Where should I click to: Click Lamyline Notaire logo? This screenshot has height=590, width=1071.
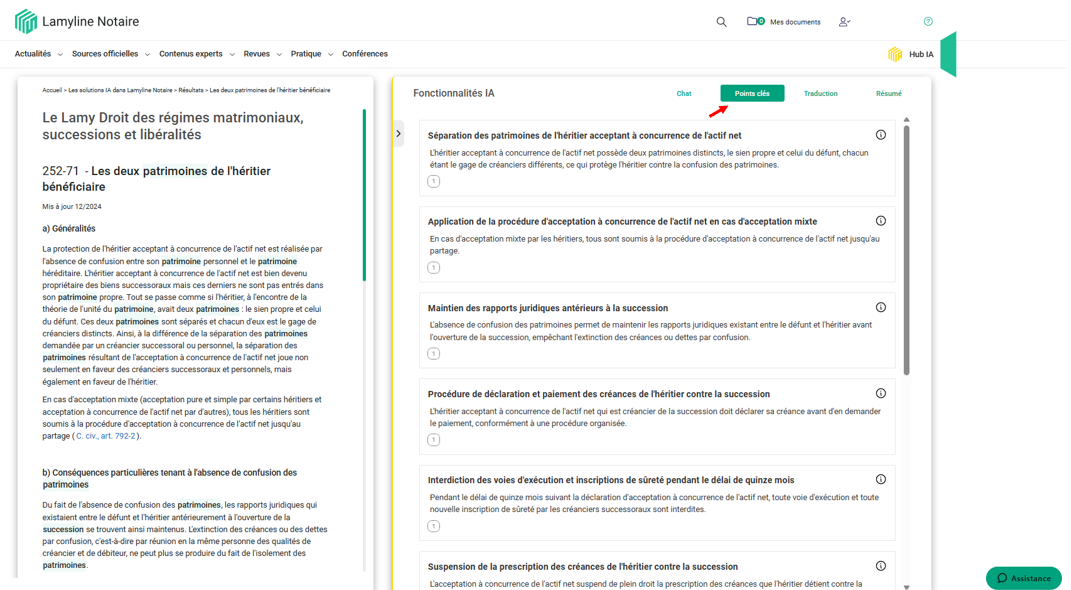77,22
